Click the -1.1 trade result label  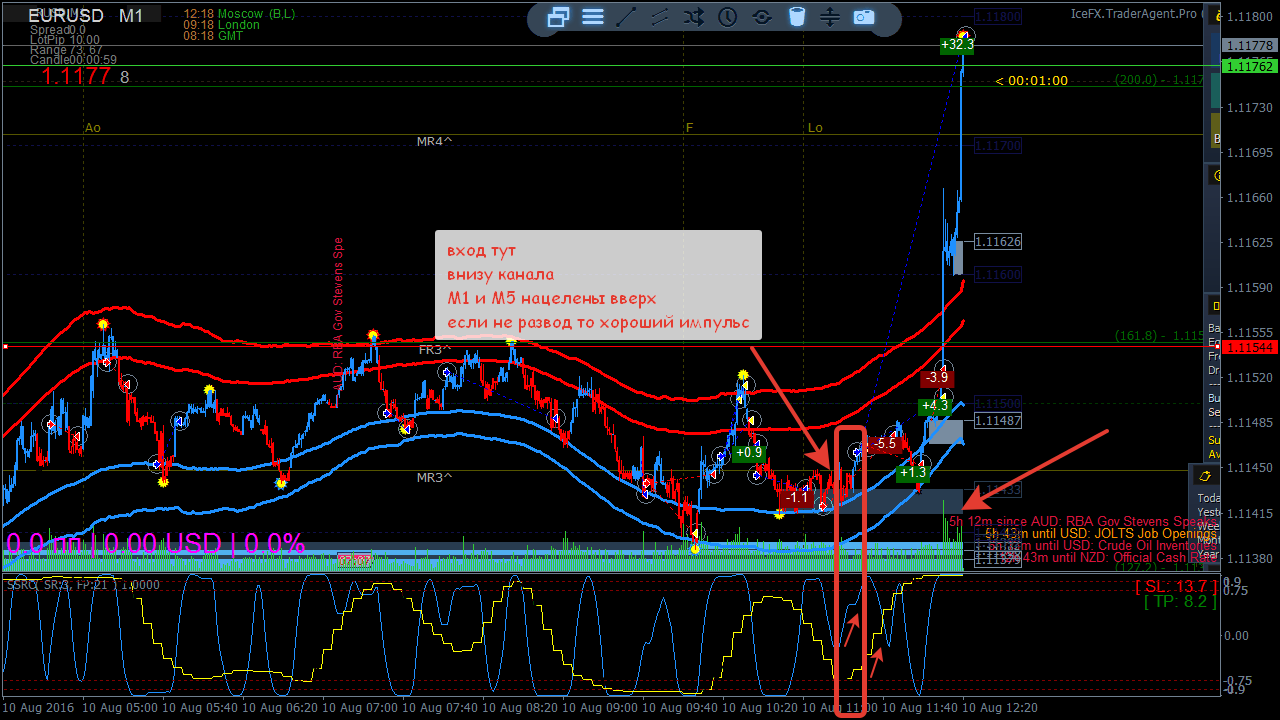pyautogui.click(x=797, y=497)
